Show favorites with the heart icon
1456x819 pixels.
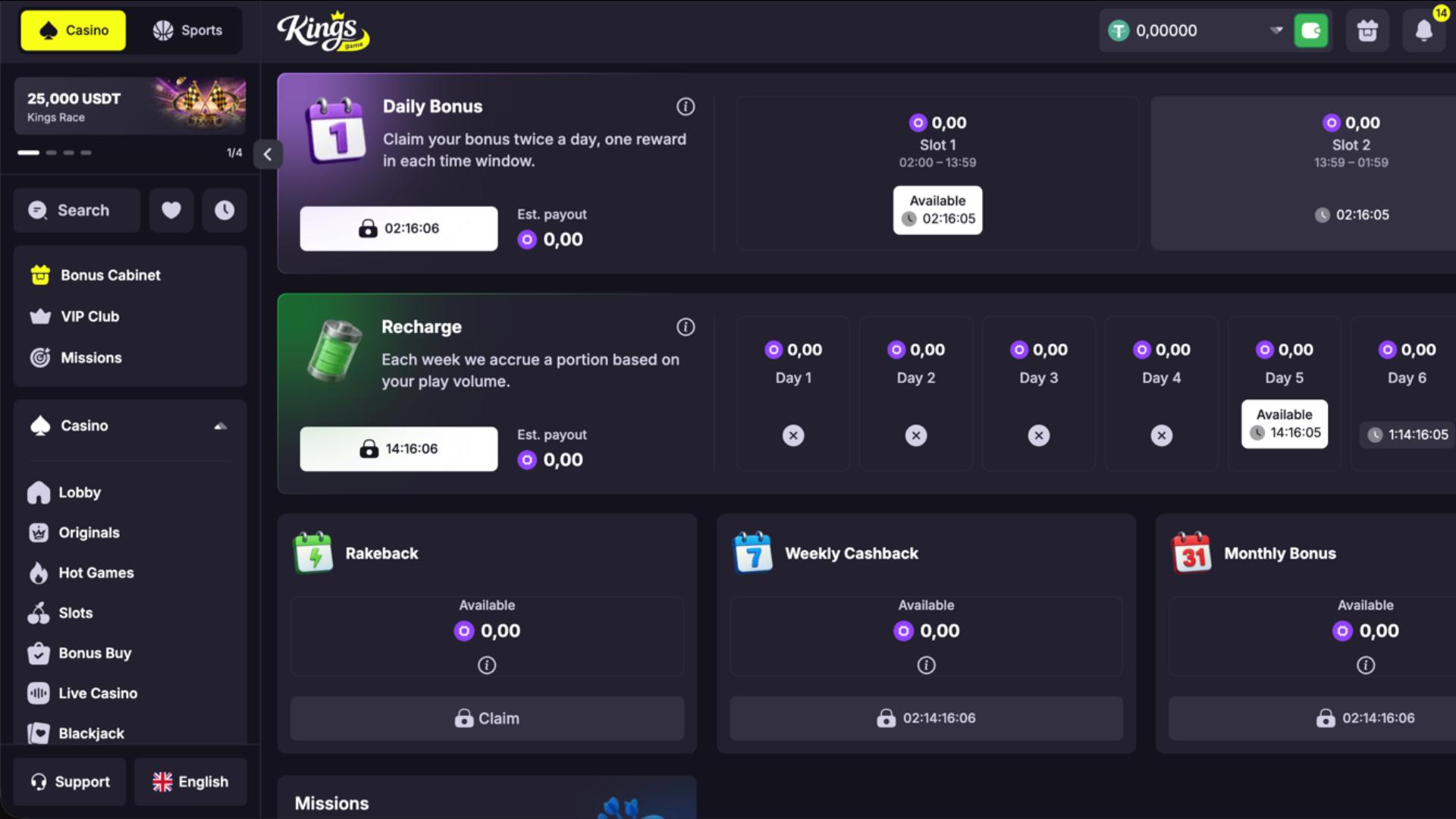(x=171, y=210)
